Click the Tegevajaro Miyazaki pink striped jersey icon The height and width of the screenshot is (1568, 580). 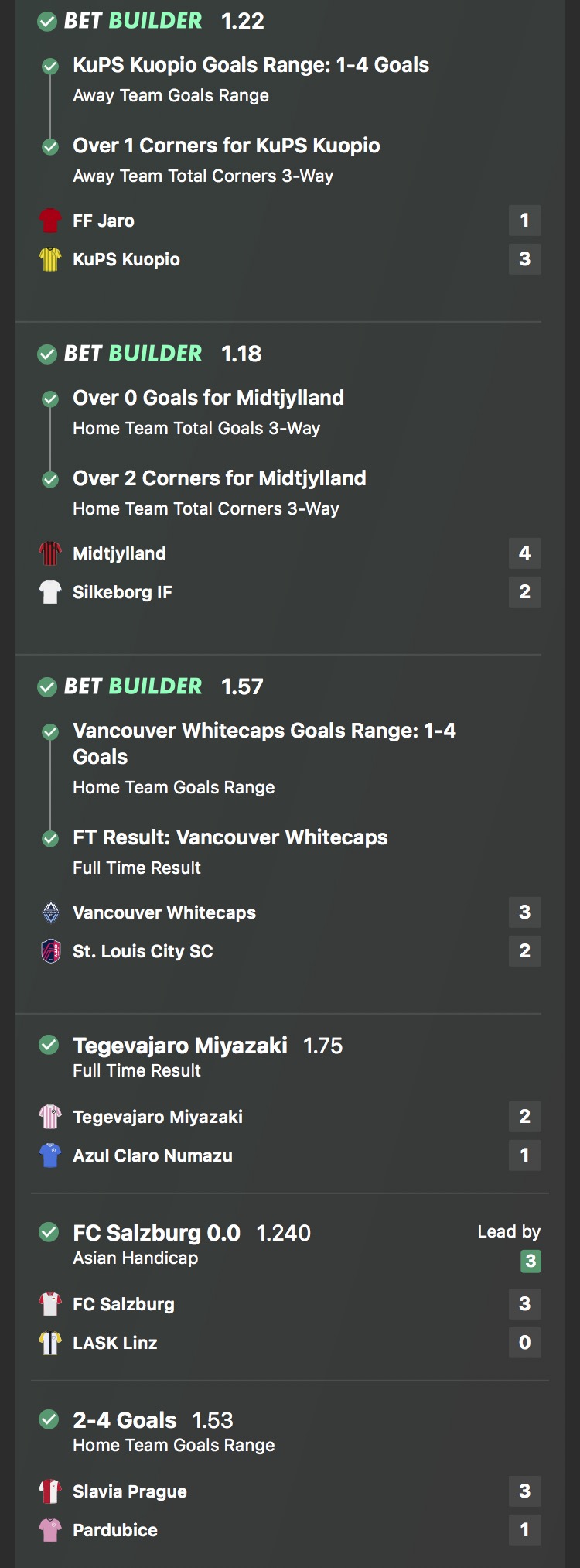50,1117
